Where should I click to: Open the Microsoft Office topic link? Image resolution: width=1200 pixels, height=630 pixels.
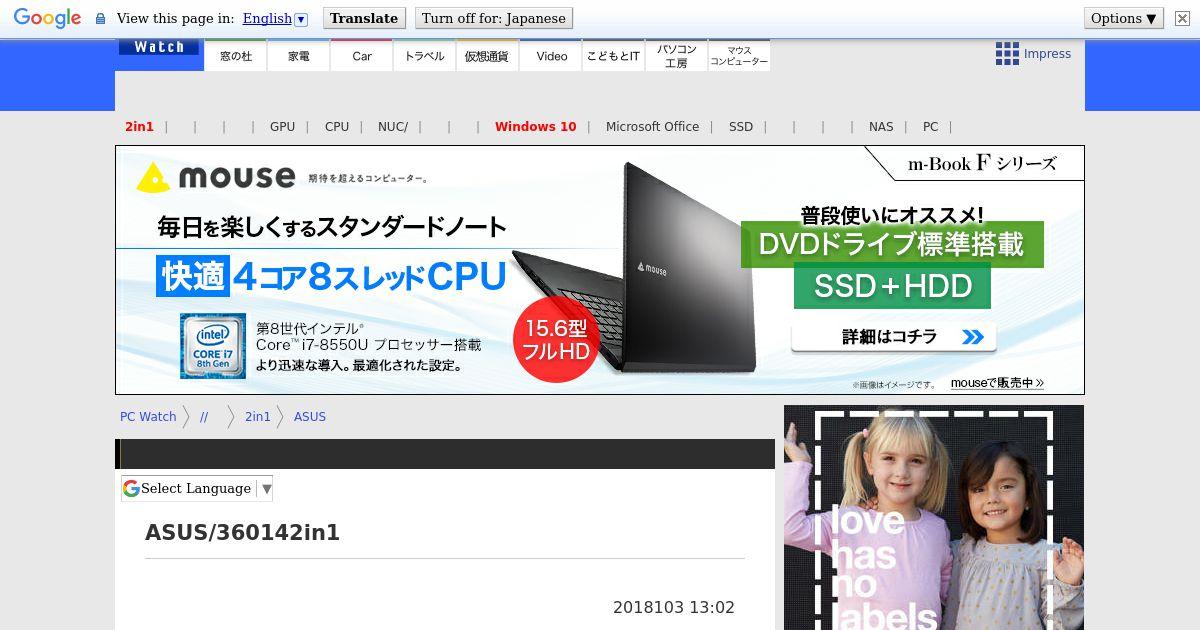pyautogui.click(x=652, y=127)
